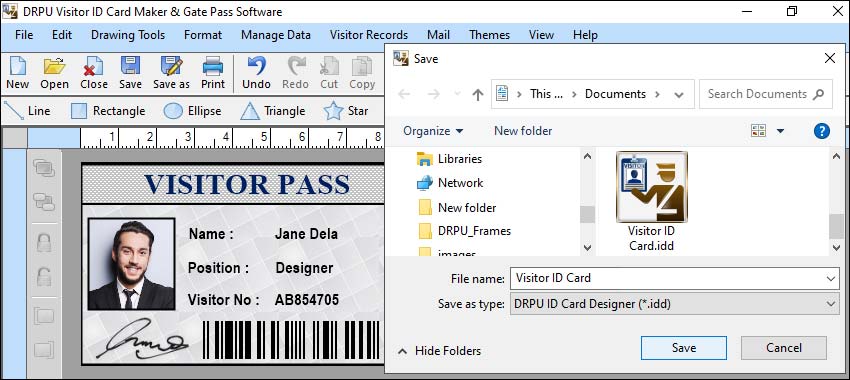Click the Save button in the dialog
Viewport: 850px width, 380px height.
click(x=684, y=348)
